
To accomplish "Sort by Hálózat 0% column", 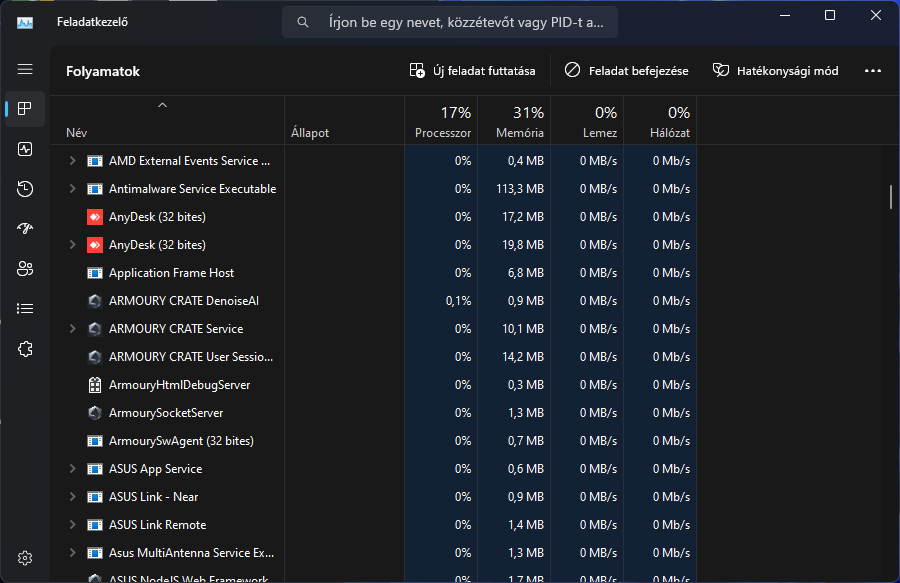I will [660, 121].
